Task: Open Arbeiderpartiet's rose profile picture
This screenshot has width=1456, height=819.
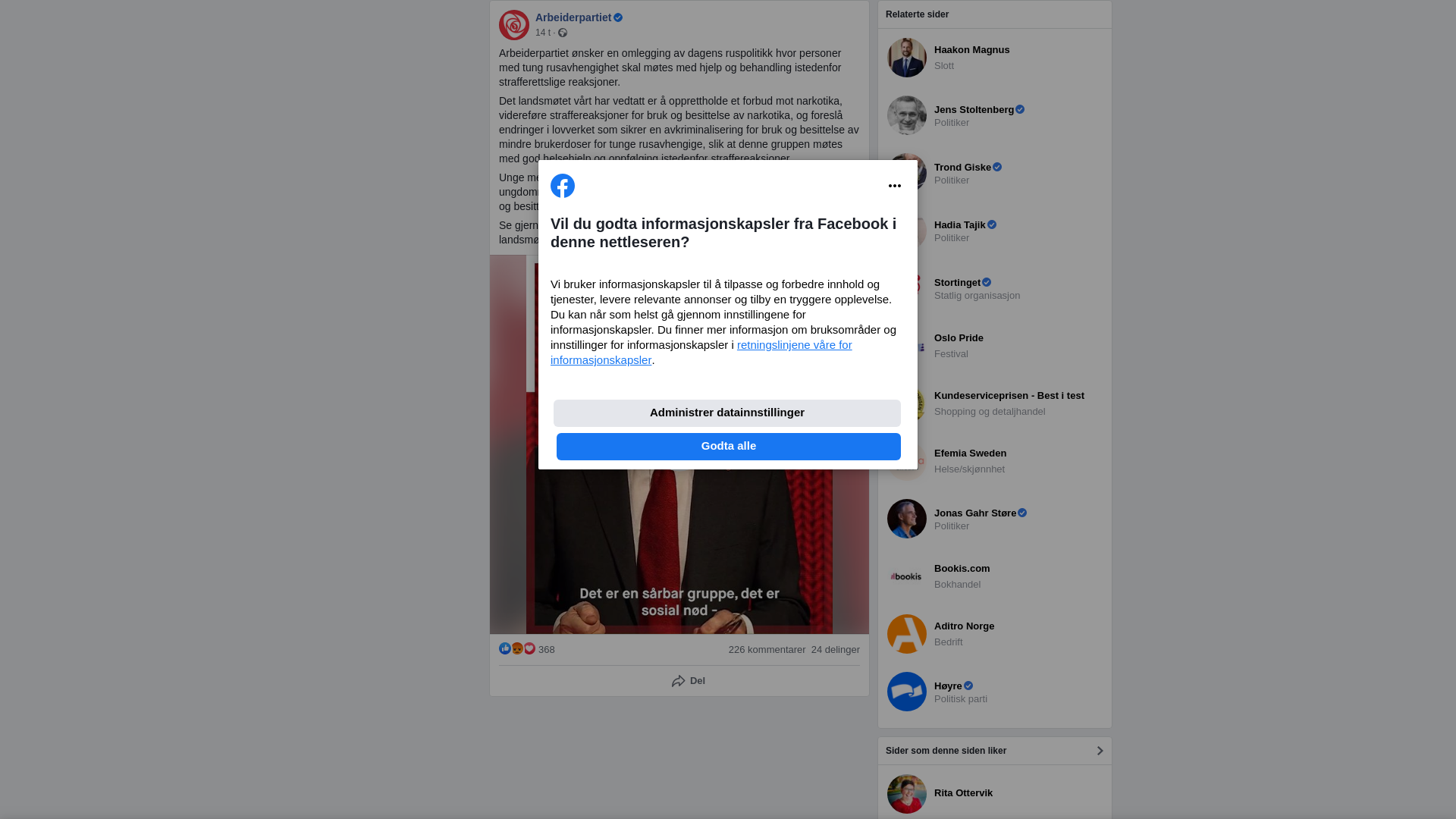Action: tap(514, 25)
